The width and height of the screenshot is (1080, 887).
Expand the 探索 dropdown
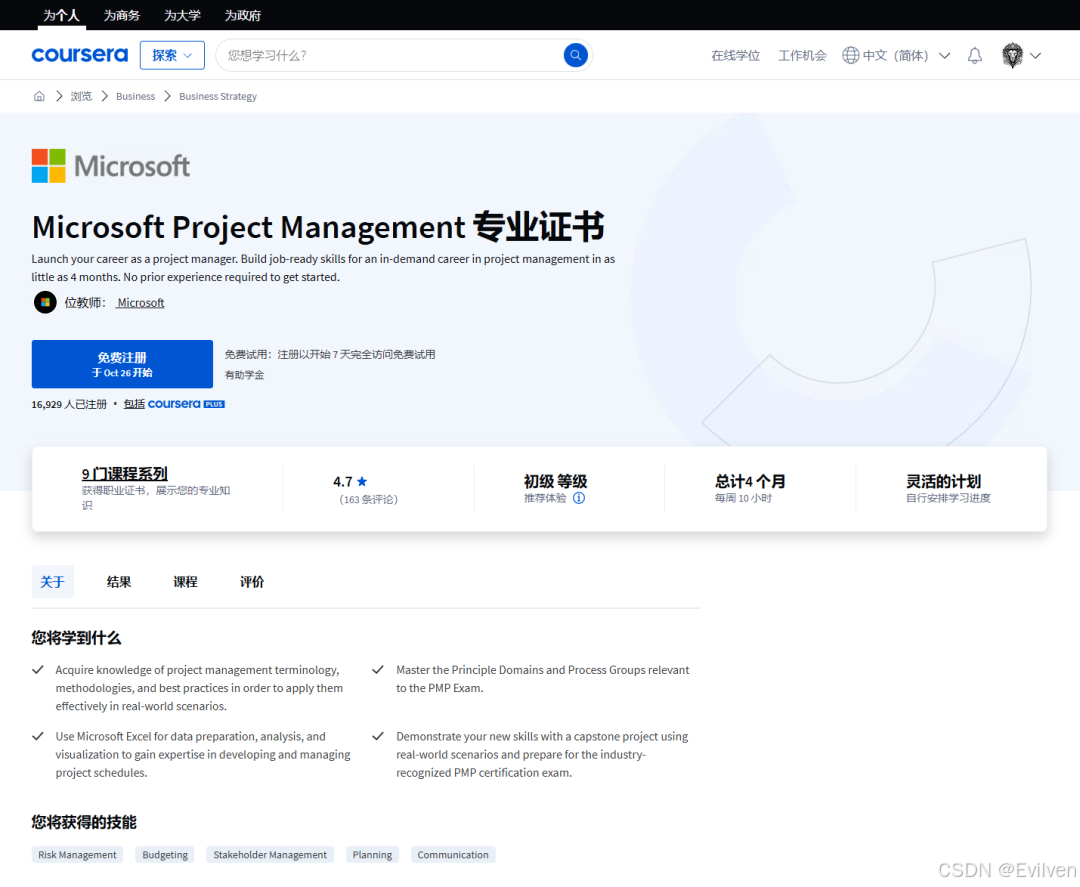(x=172, y=55)
